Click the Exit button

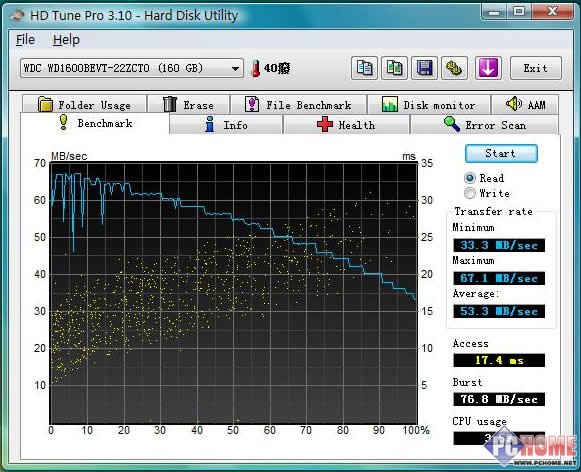coord(535,68)
